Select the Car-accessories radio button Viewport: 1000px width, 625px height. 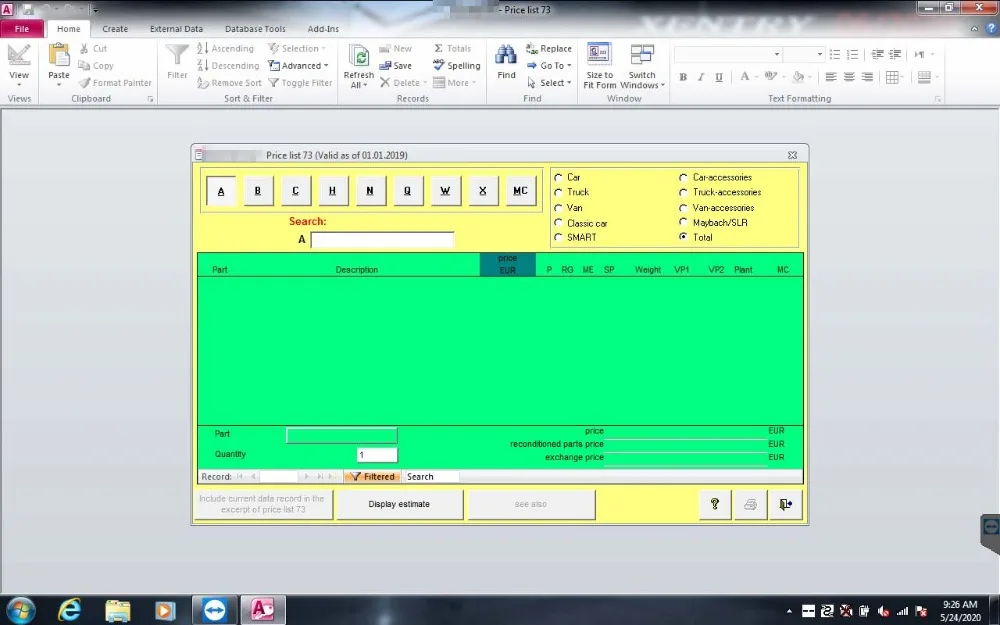[683, 177]
